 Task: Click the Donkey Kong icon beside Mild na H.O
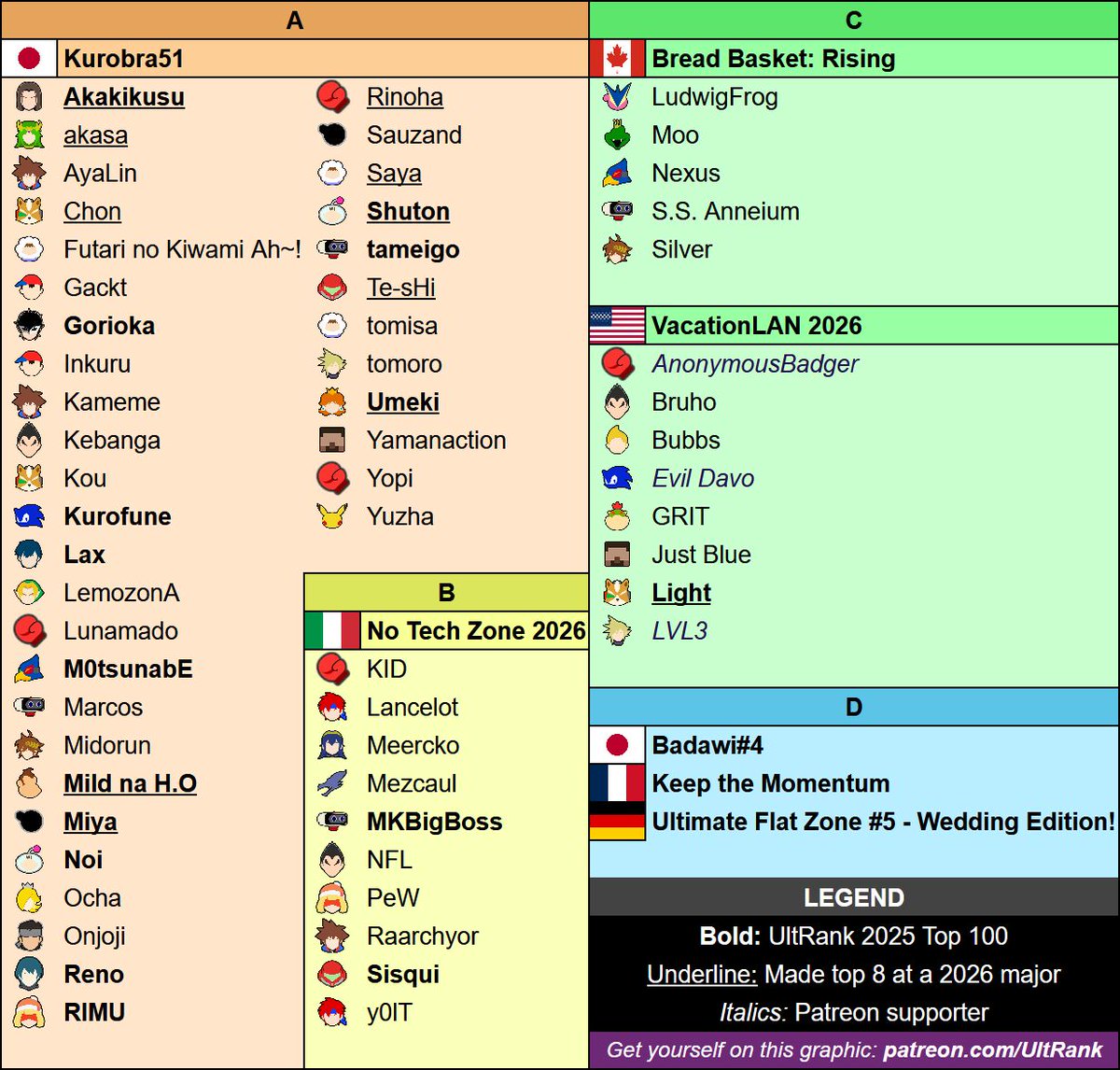(x=29, y=783)
